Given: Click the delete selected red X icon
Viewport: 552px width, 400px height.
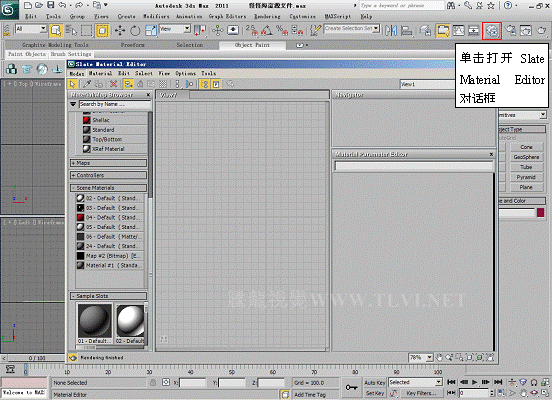Looking at the screenshot, I should pyautogui.click(x=113, y=84).
